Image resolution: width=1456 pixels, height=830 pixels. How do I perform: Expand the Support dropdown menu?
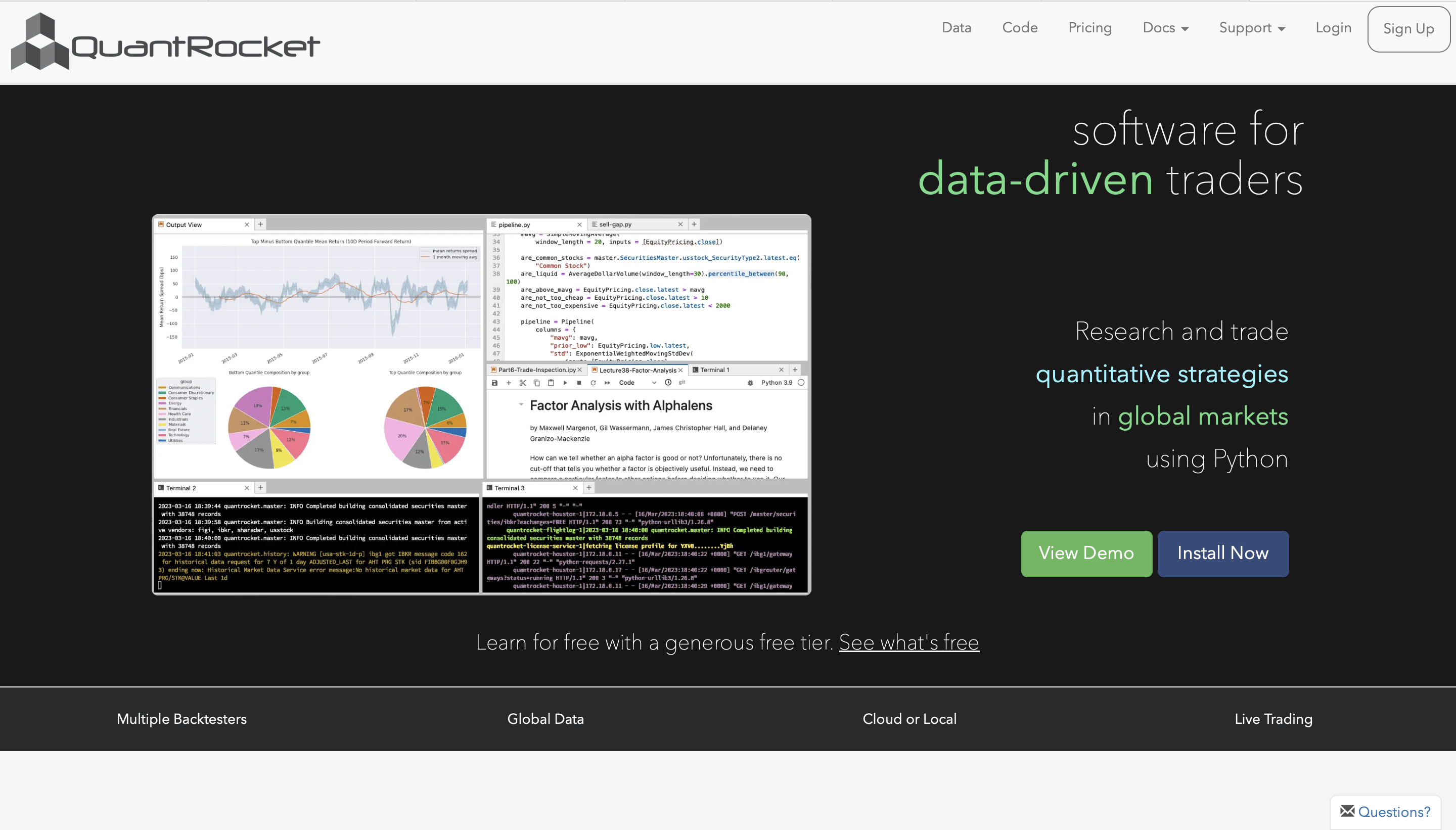coord(1251,28)
